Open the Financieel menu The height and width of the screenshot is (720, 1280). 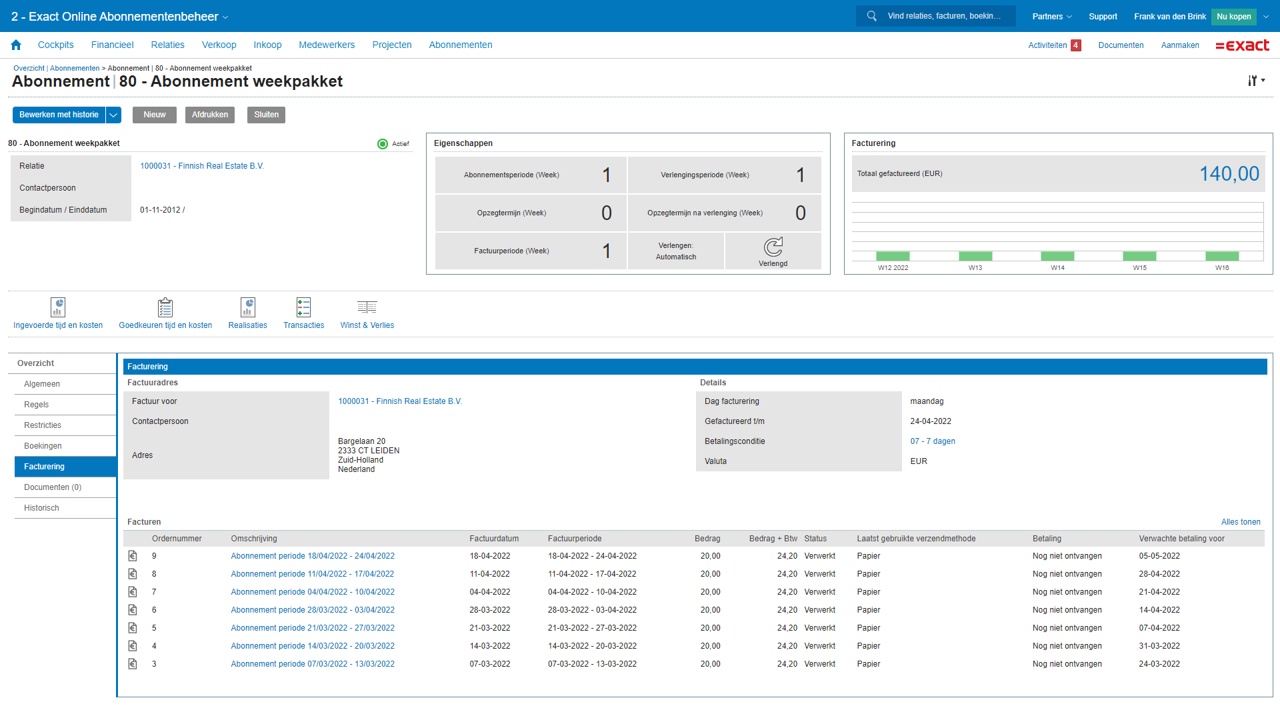(112, 45)
